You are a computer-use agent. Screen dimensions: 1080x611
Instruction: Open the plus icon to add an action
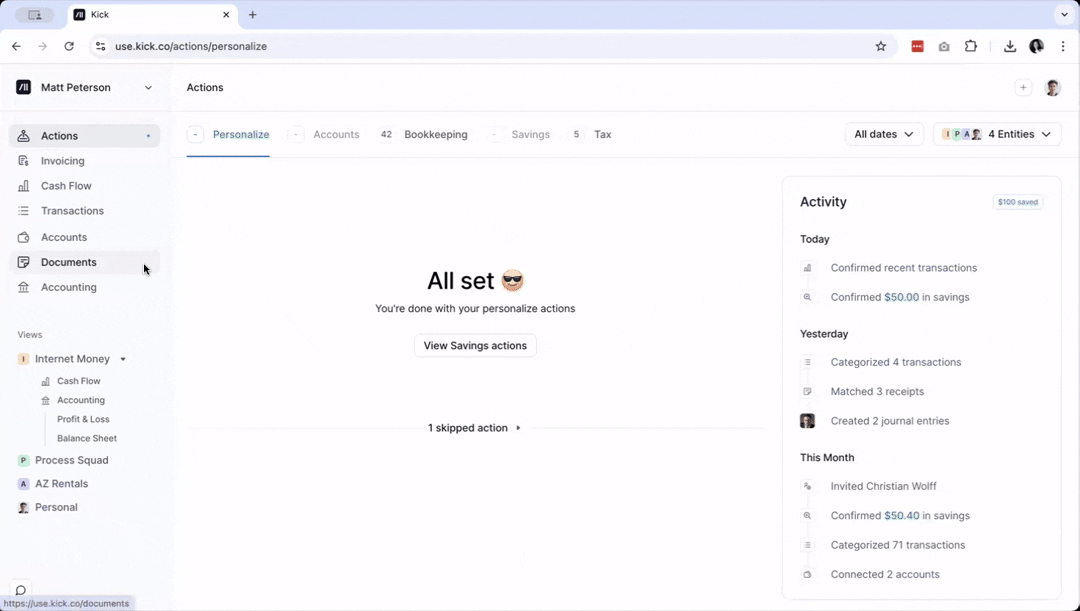[x=1023, y=87]
